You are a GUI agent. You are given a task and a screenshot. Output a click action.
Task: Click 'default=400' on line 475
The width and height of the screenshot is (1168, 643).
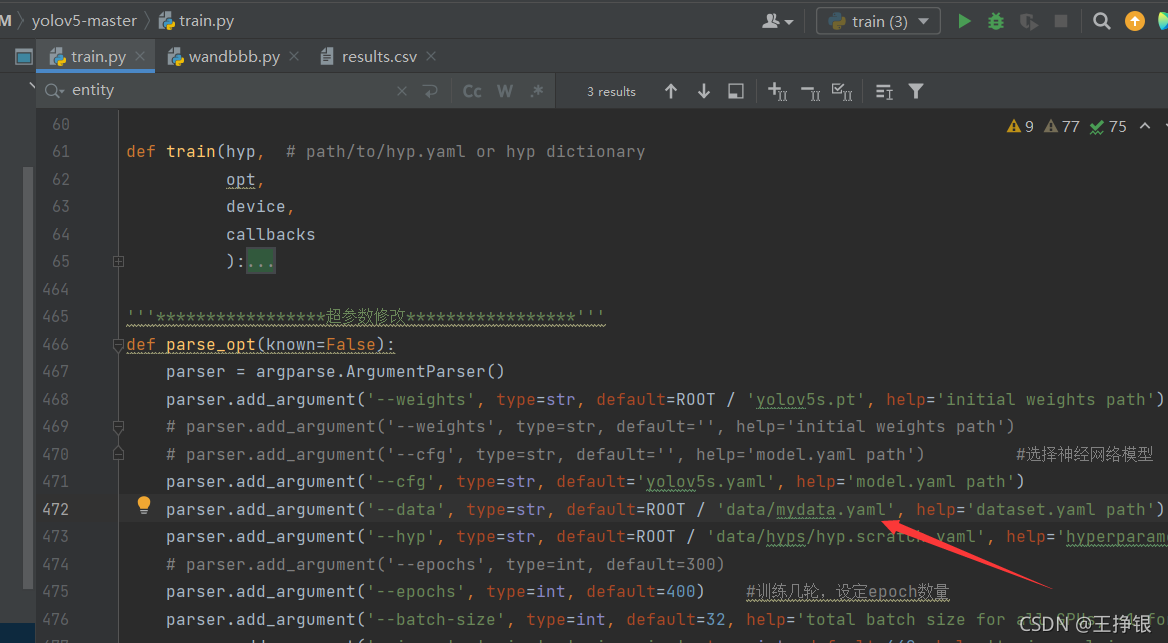pyautogui.click(x=641, y=592)
